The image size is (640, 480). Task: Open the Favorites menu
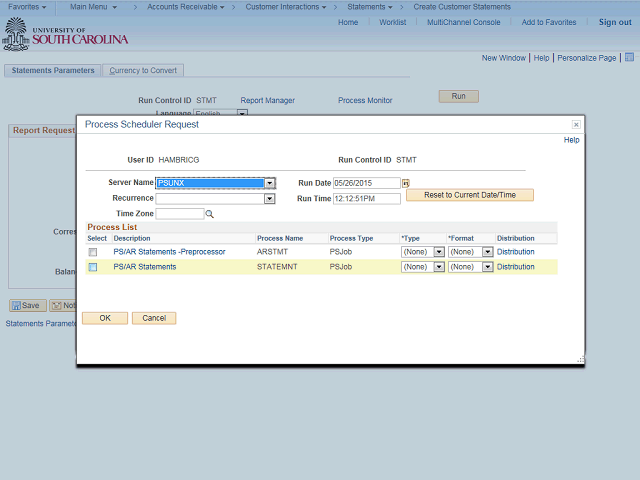click(27, 7)
